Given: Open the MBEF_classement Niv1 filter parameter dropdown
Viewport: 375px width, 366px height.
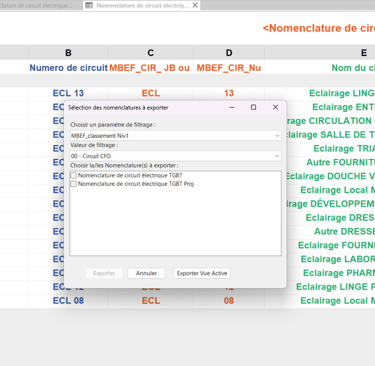Looking at the screenshot, I should 175,136.
